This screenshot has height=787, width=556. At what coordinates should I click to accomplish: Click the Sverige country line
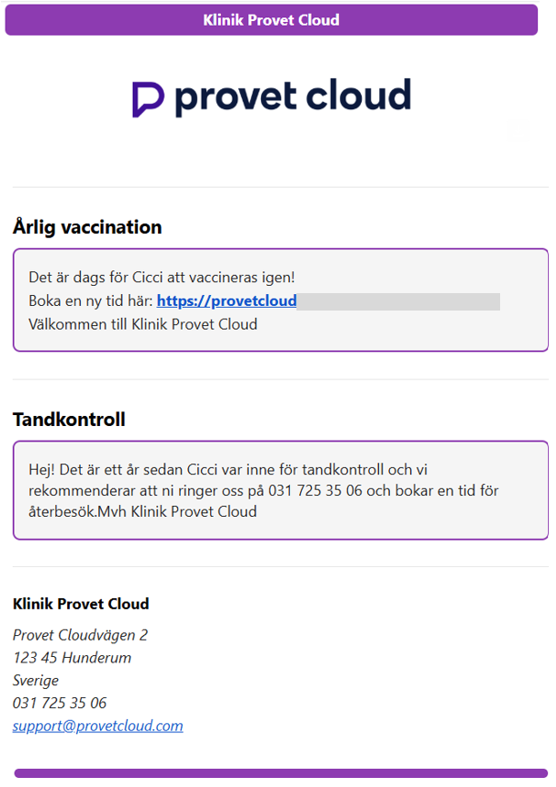tap(36, 681)
